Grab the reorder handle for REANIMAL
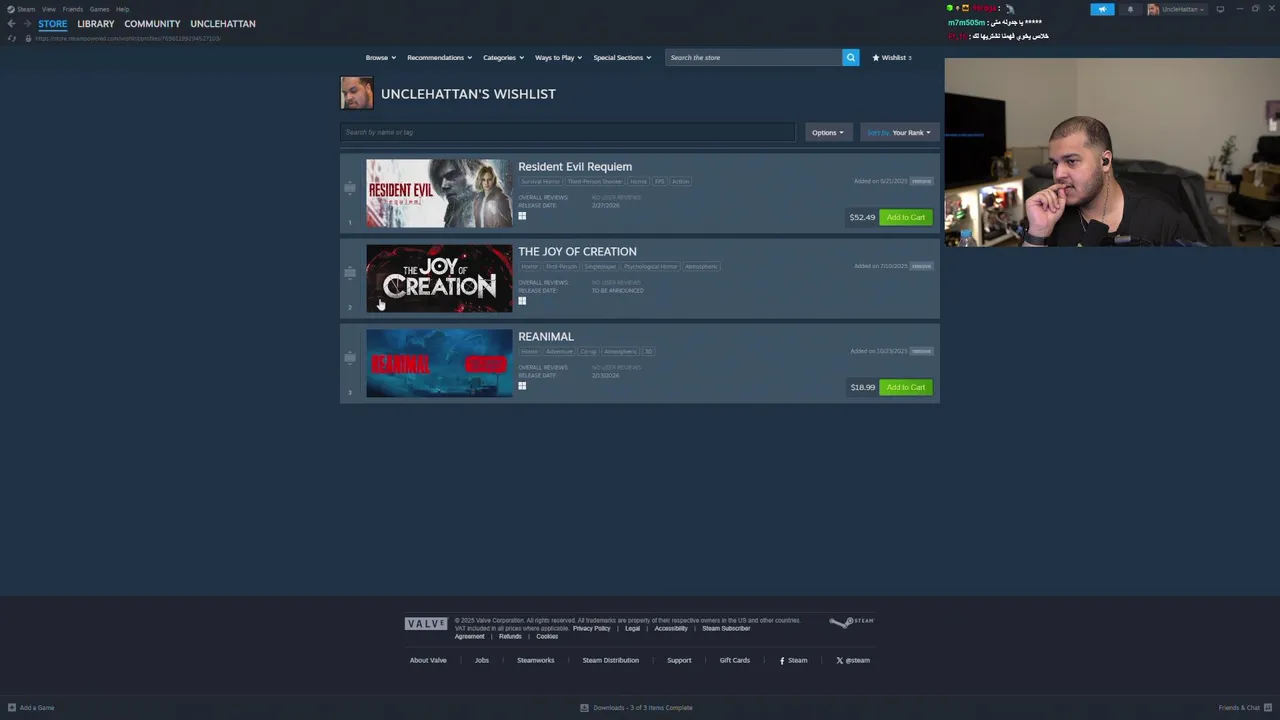 [x=349, y=358]
